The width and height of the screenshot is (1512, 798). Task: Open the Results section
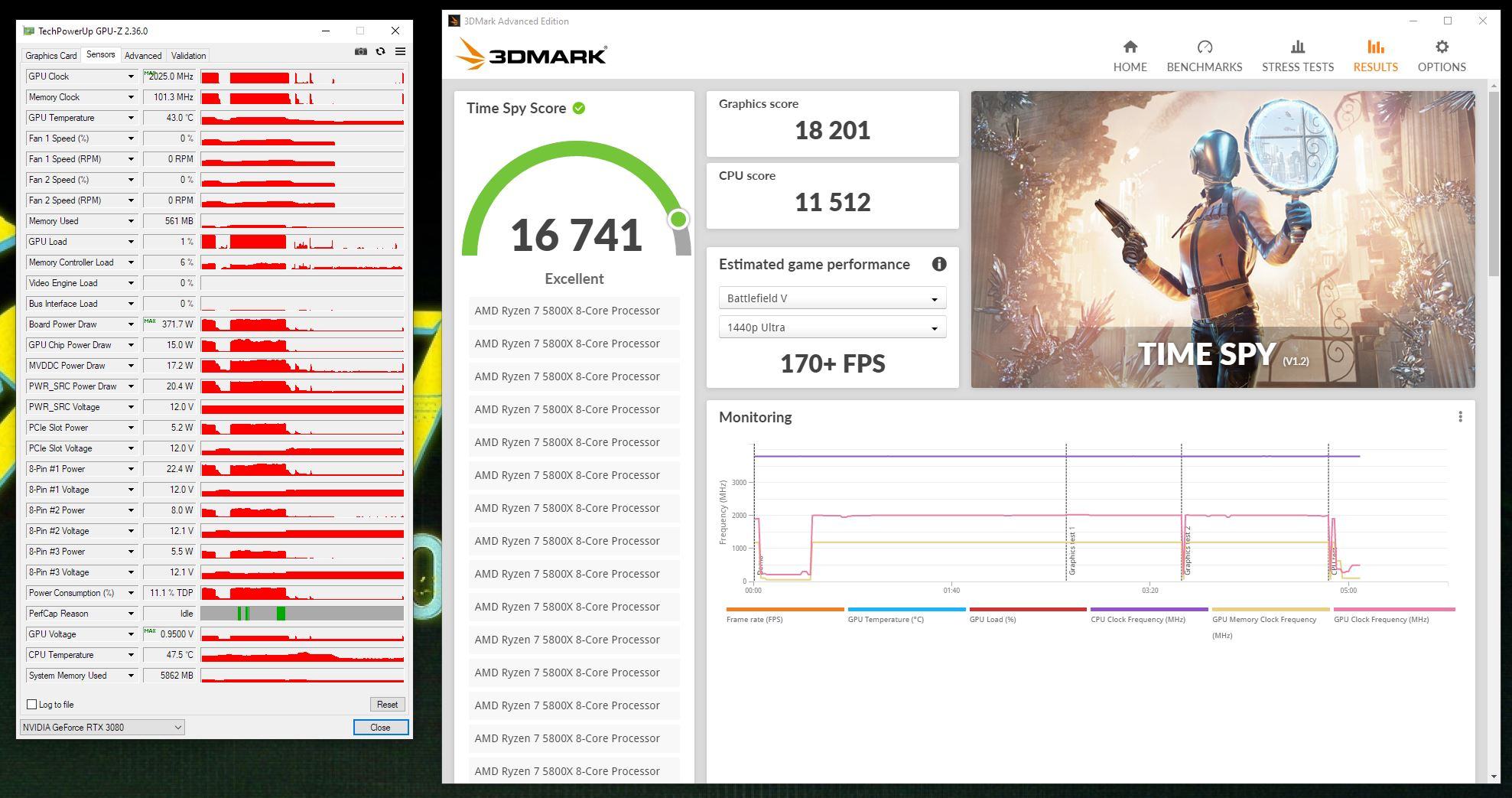1376,57
